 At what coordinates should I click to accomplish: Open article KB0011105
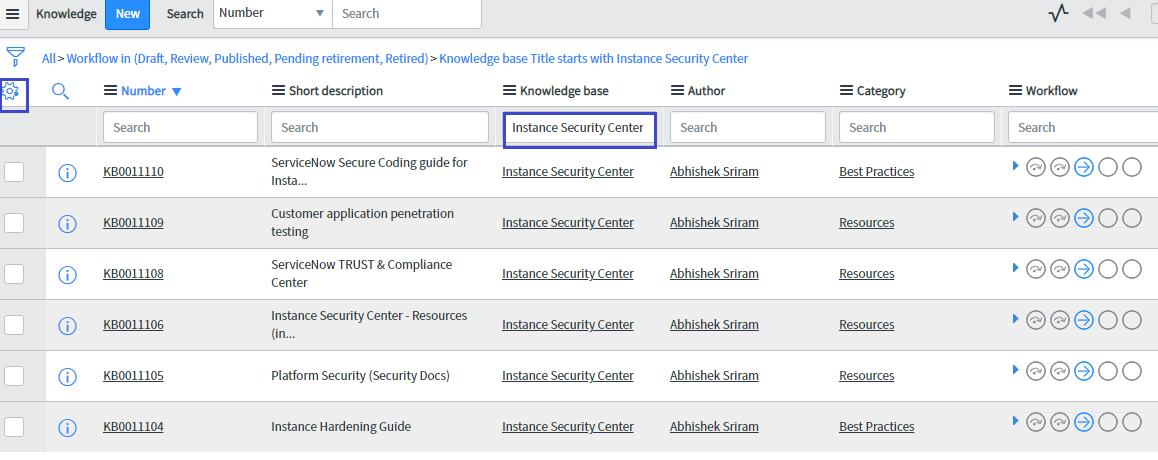134,376
